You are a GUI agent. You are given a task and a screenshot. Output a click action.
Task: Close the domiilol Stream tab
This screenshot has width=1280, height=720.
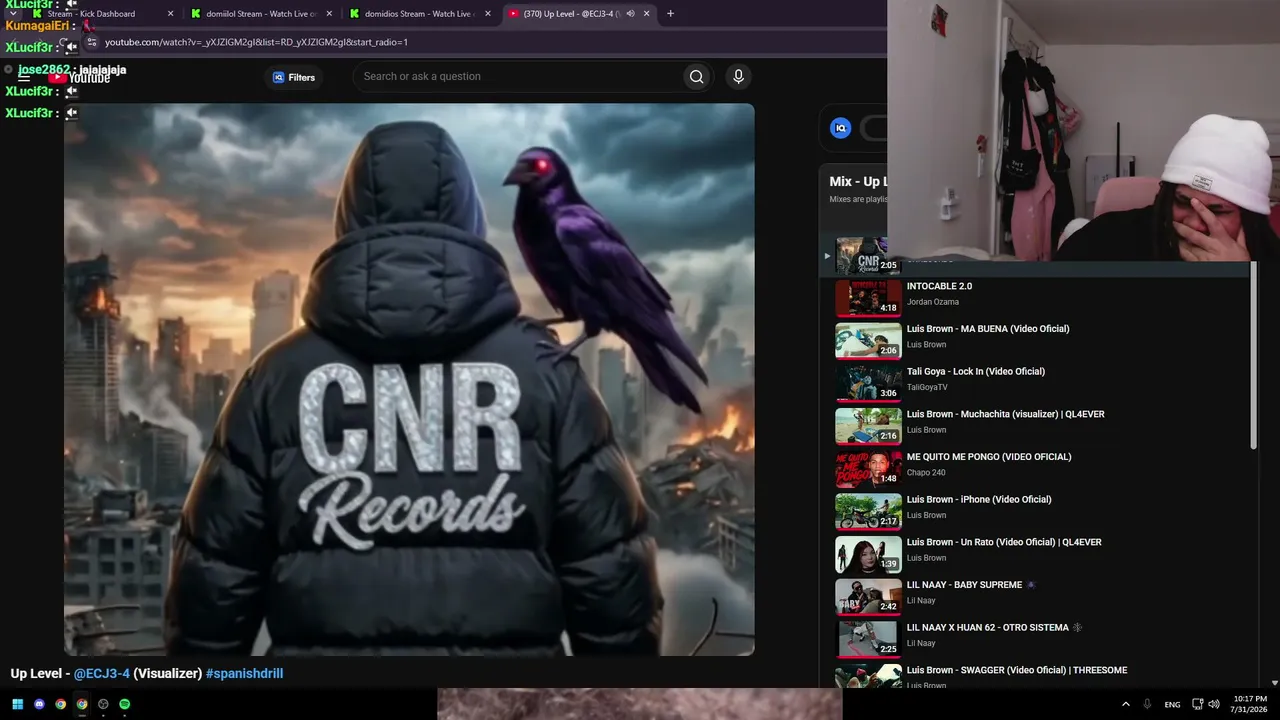(330, 14)
